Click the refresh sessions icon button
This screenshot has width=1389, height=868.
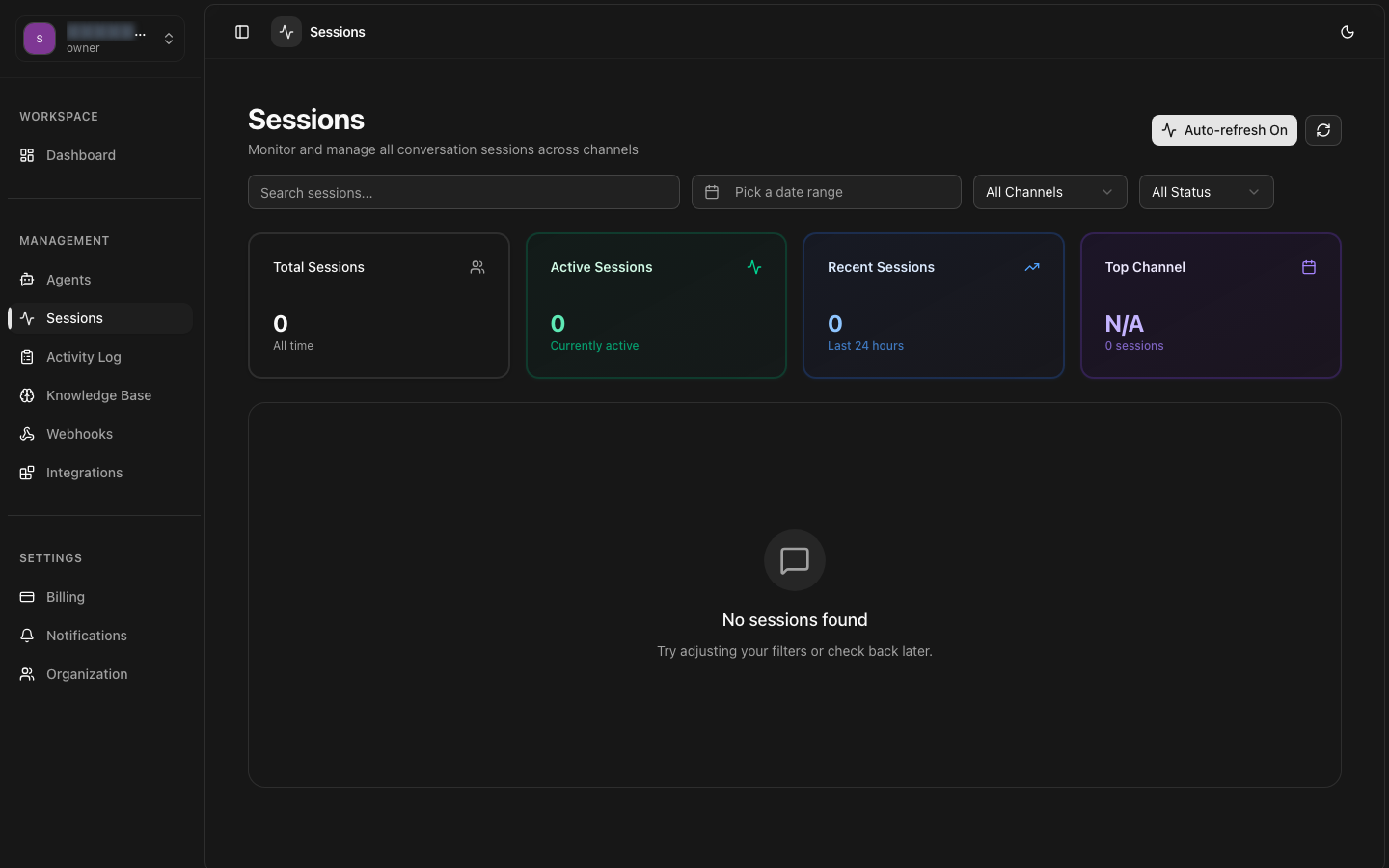coord(1323,130)
